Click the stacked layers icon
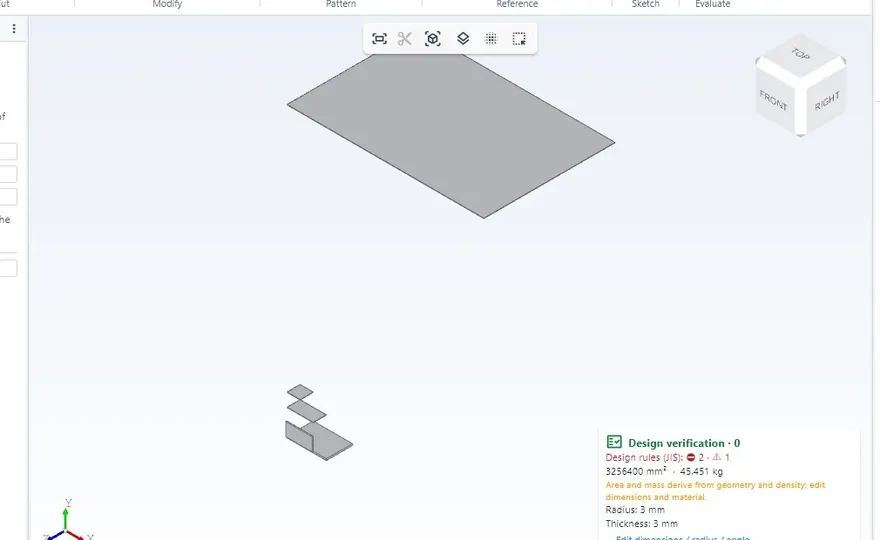Screen dimensions: 880x540 pos(463,39)
